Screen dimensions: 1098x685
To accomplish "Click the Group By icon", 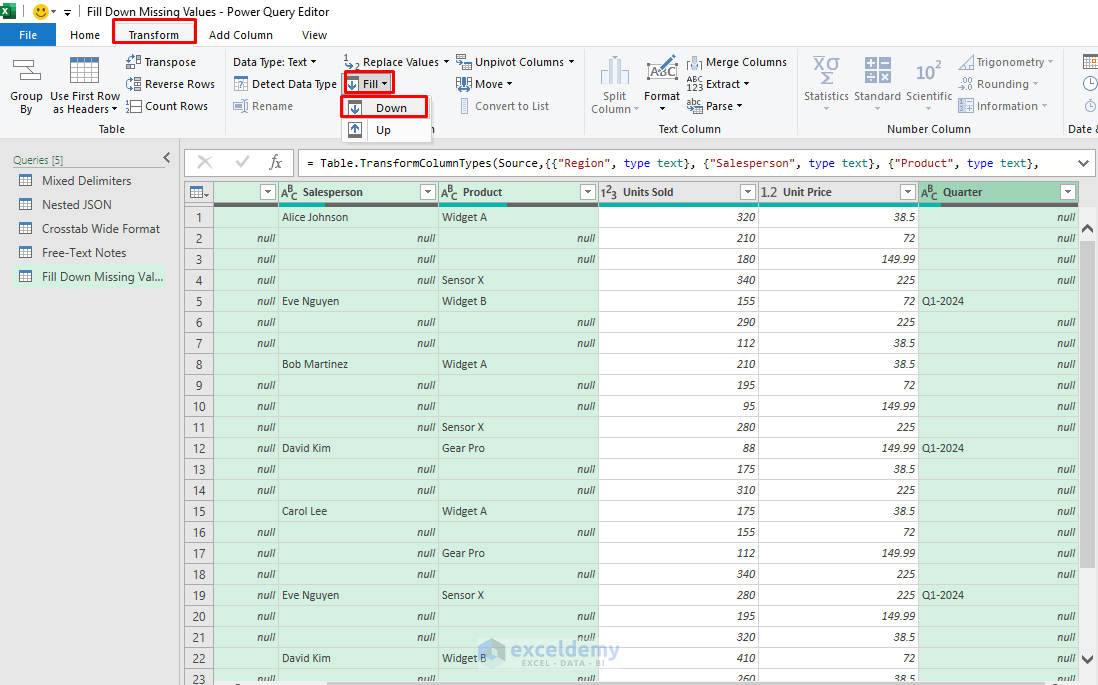I will pos(27,70).
